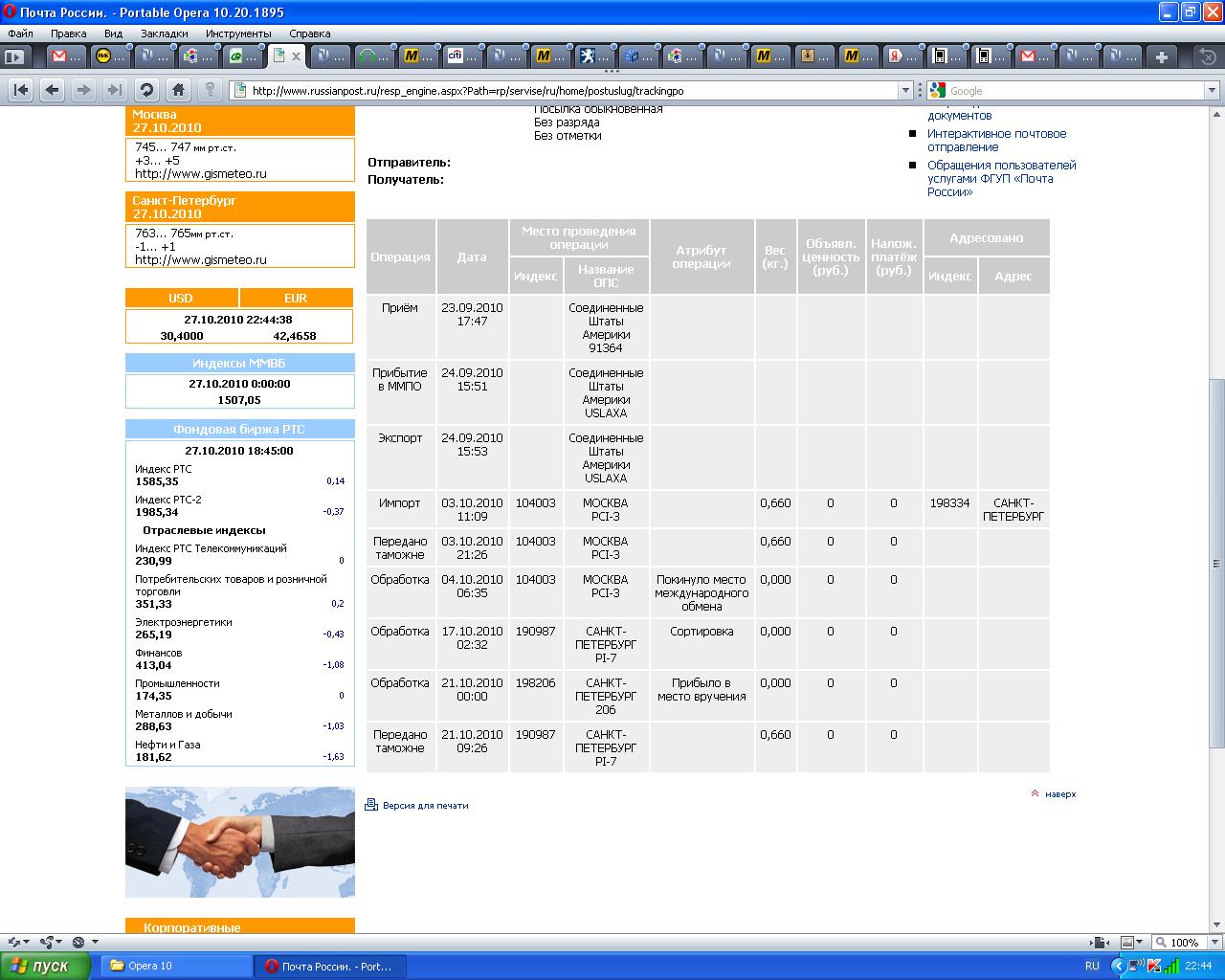The width and height of the screenshot is (1225, 980).
Task: Select the Прибыло в место вручения cell
Action: 702,696
